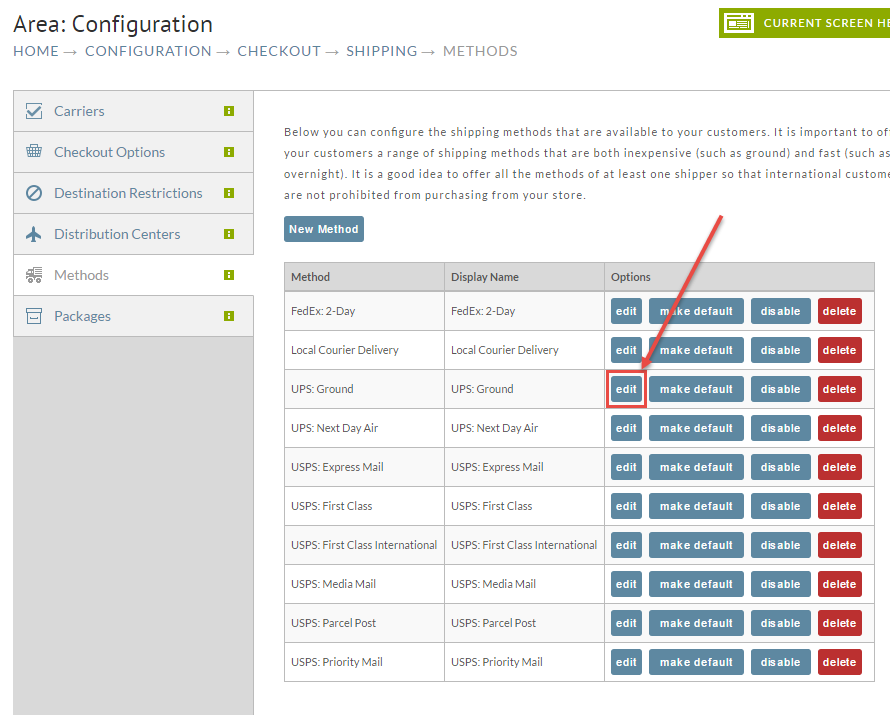Delete USPS: Parcel Post method

coord(839,623)
